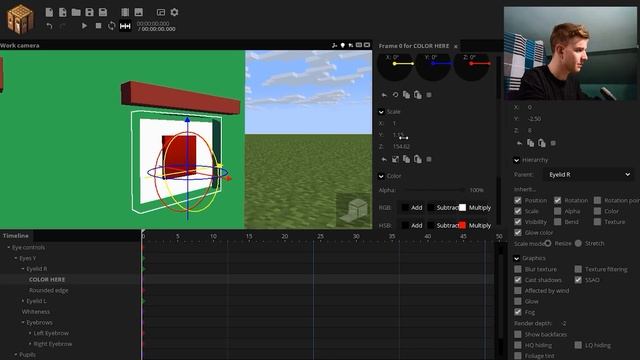The width and height of the screenshot is (640, 360).
Task: Toggle inherit Scale checkbox
Action: click(x=518, y=211)
